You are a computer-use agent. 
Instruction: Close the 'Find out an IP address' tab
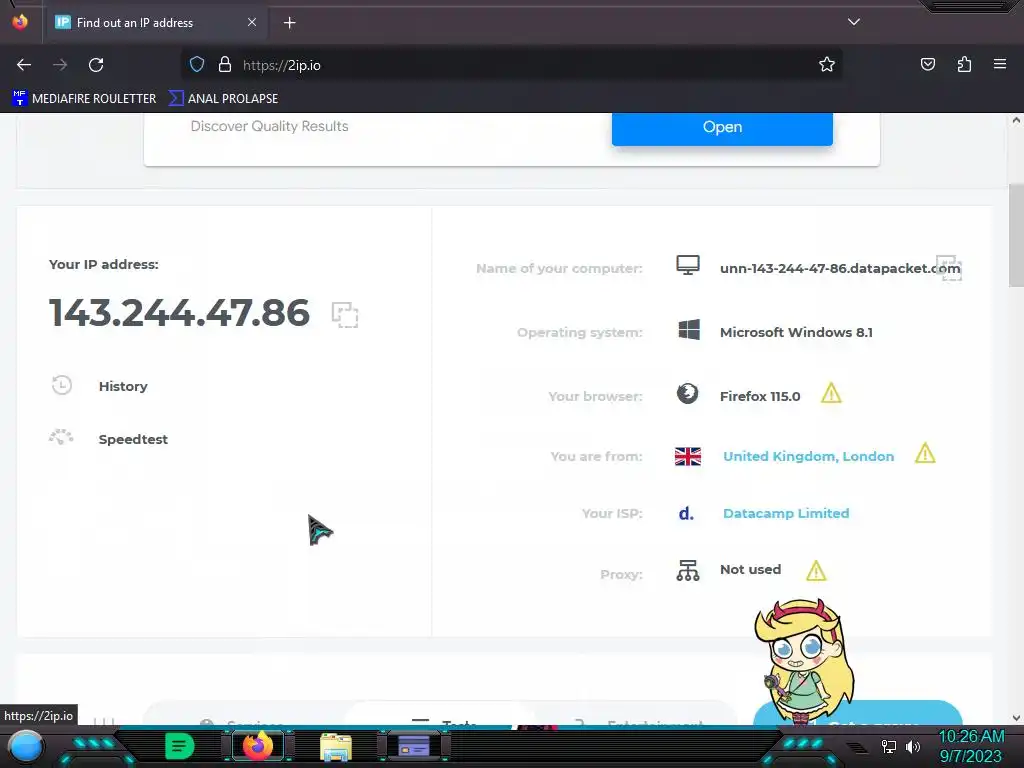(x=251, y=22)
